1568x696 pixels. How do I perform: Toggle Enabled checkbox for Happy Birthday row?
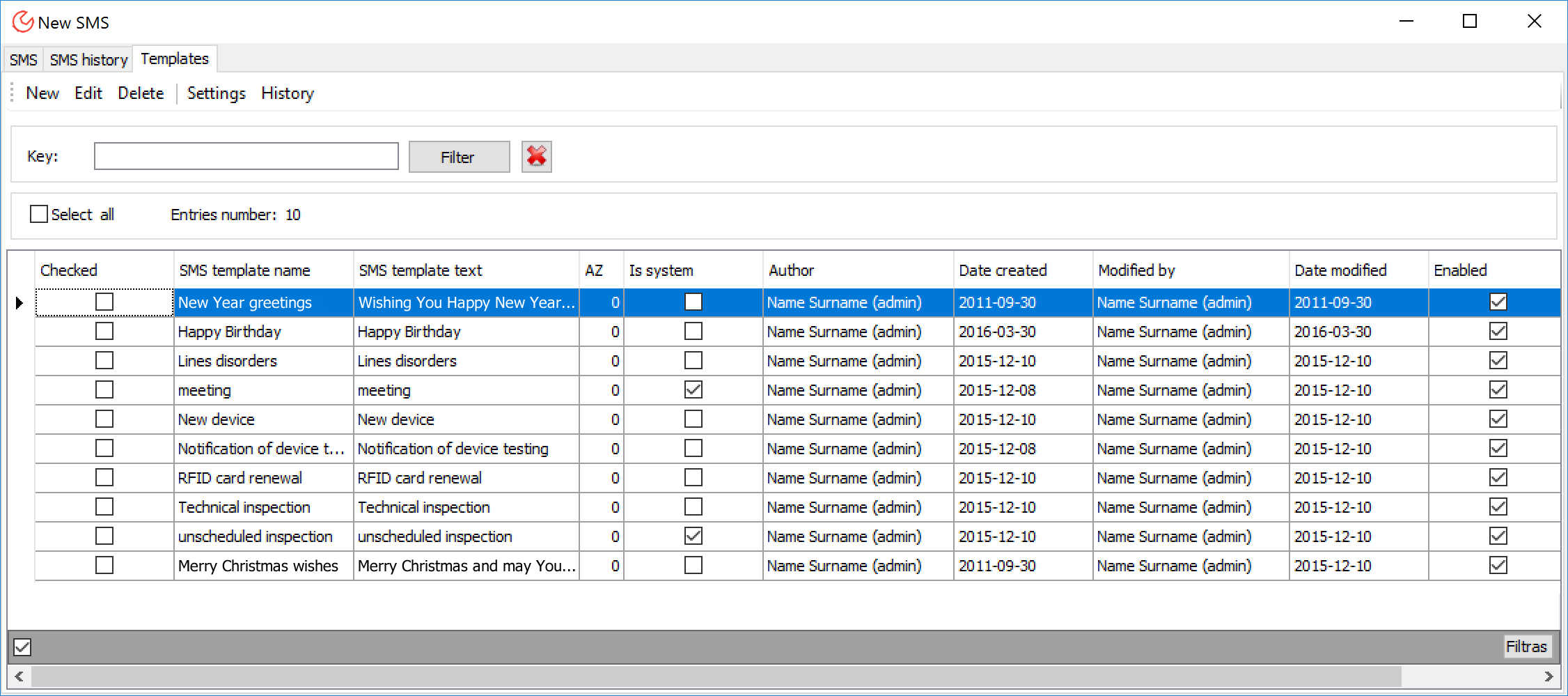(1498, 331)
